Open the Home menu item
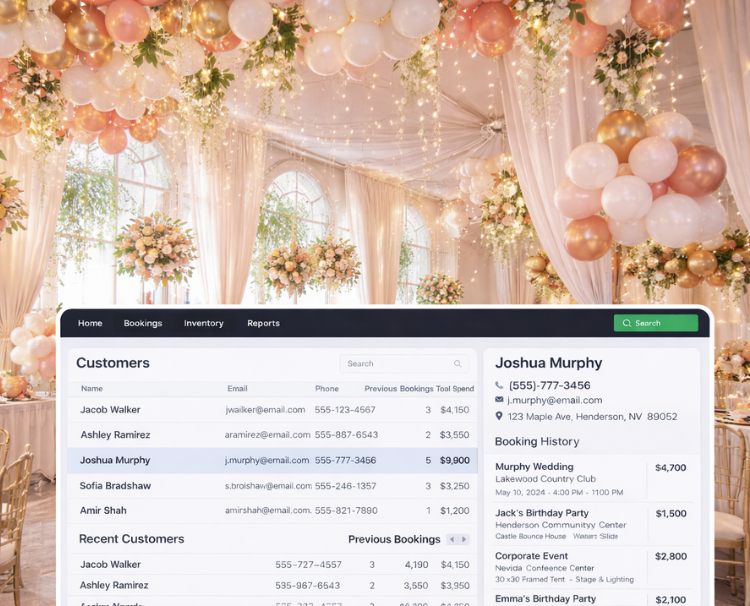The height and width of the screenshot is (606, 750). 90,323
